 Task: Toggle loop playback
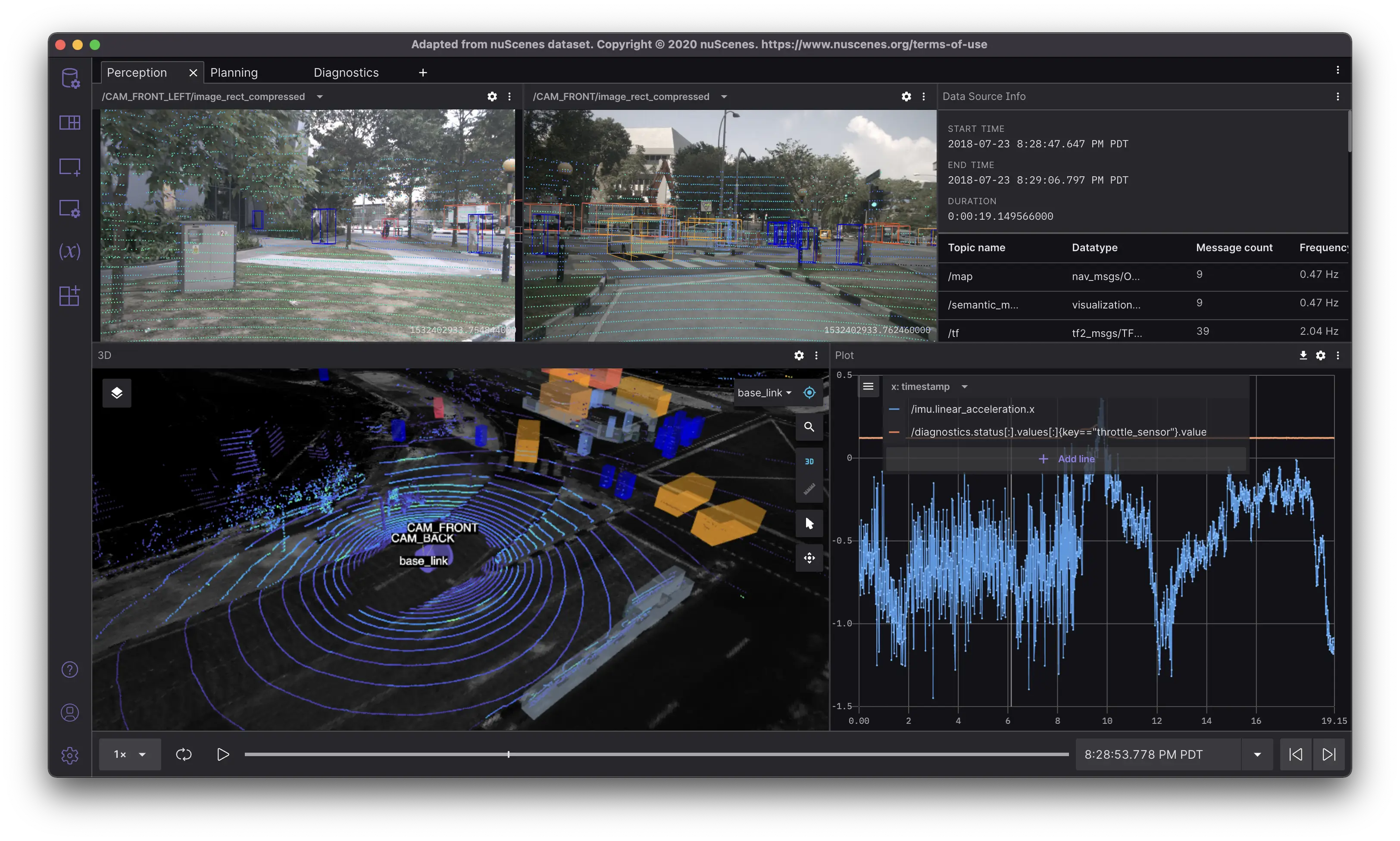coord(184,754)
